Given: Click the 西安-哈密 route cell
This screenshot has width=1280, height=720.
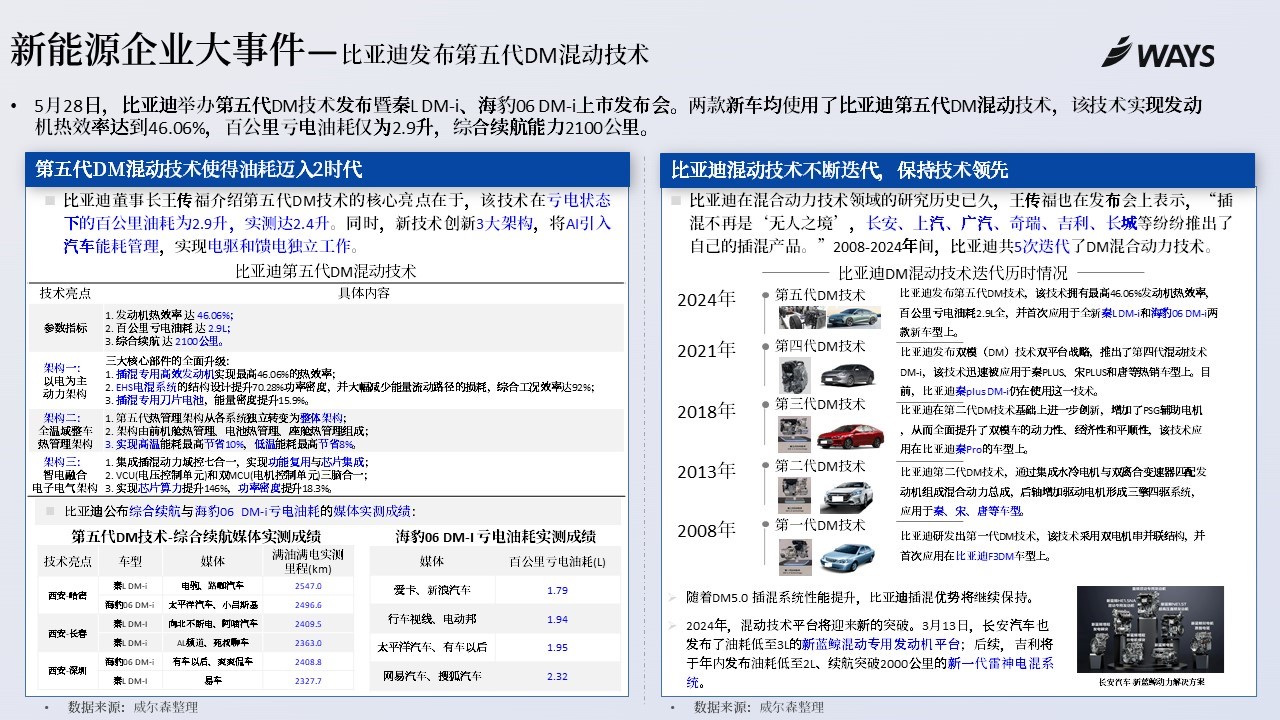Looking at the screenshot, I should (67, 595).
